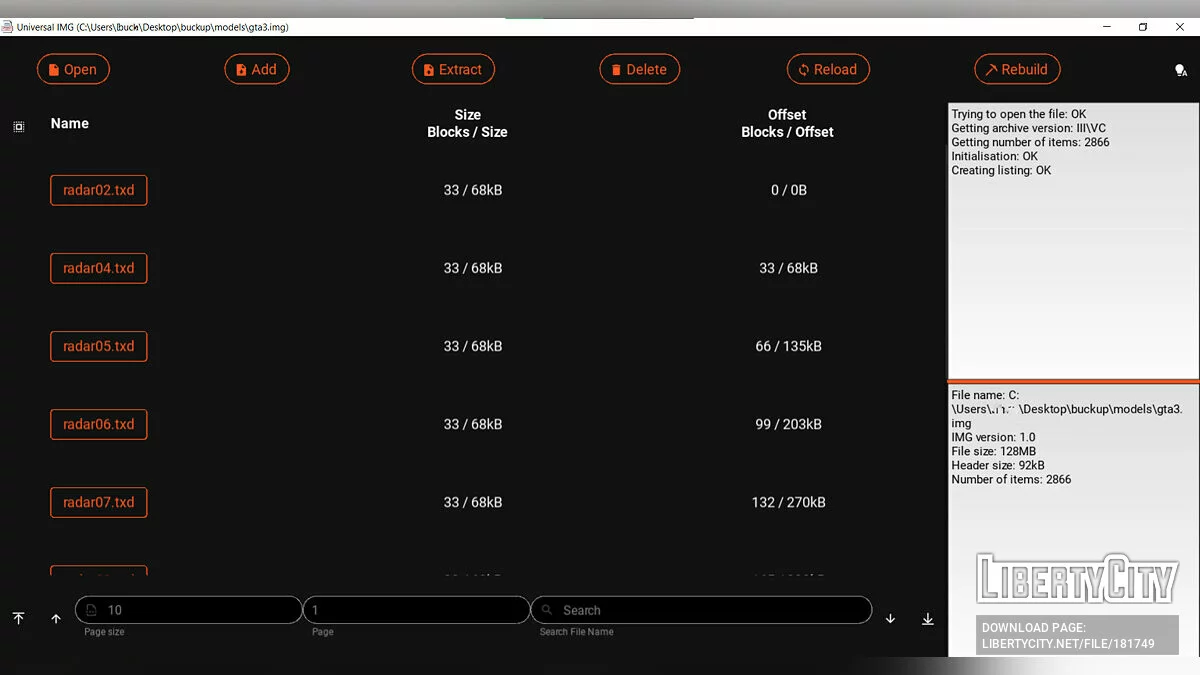Select the radar07.txd entry

click(98, 502)
